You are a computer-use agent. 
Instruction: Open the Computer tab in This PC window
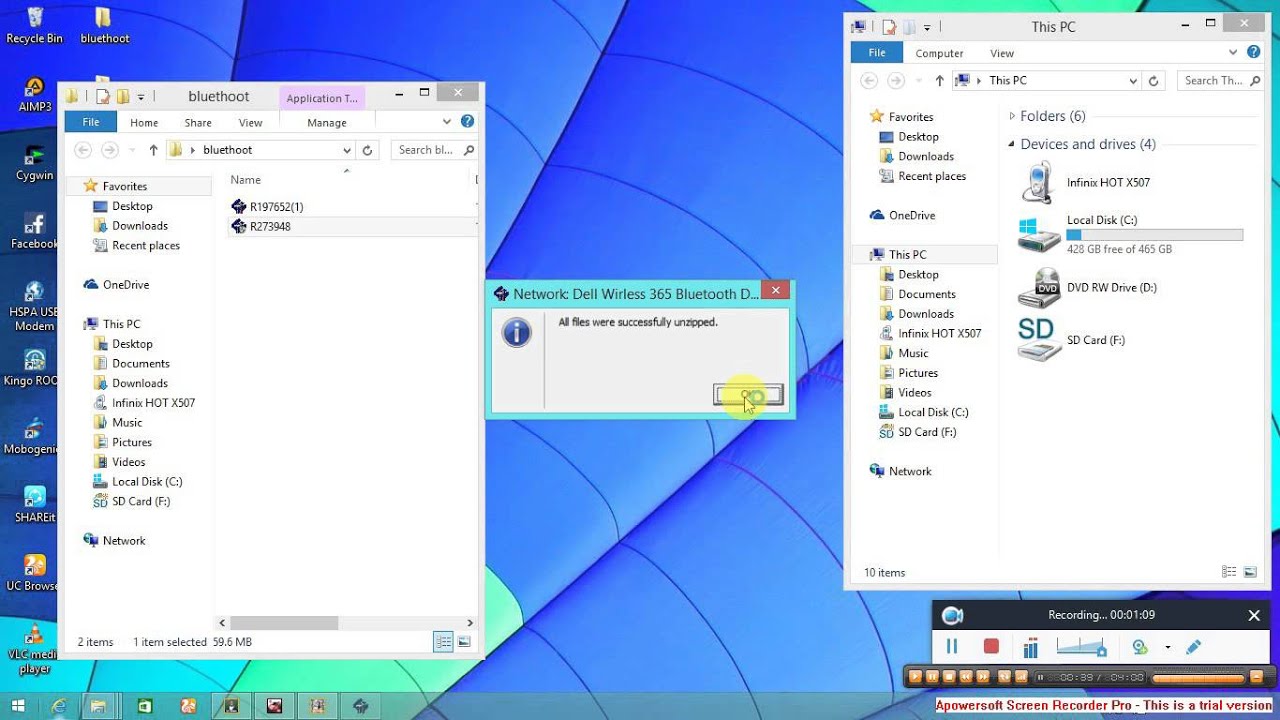pyautogui.click(x=940, y=53)
